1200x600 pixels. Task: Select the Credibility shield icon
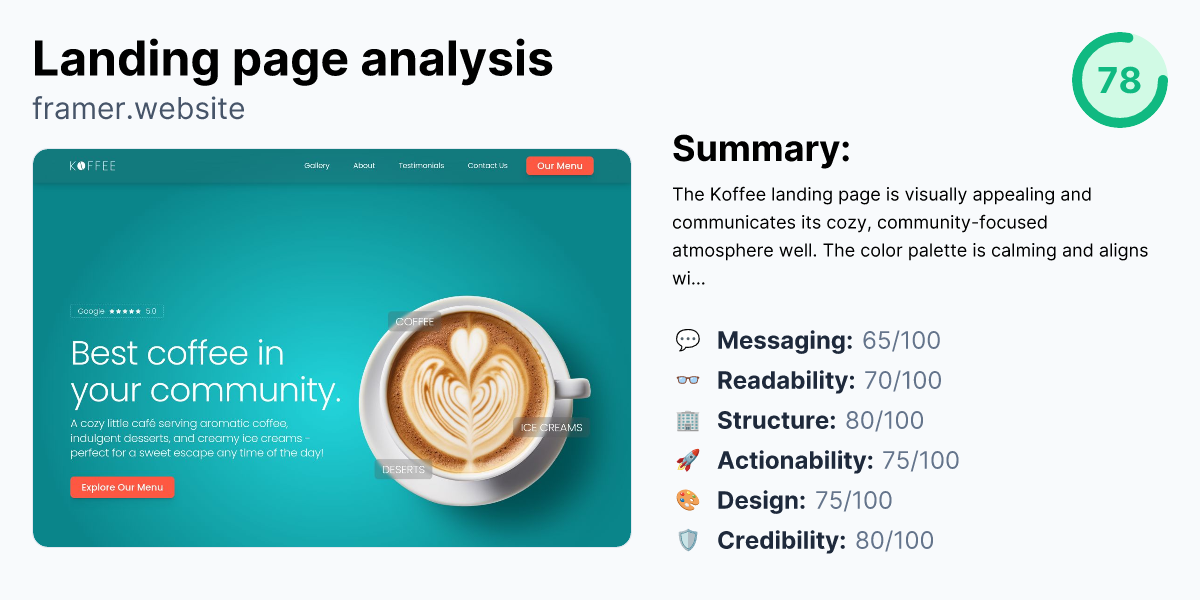click(689, 540)
